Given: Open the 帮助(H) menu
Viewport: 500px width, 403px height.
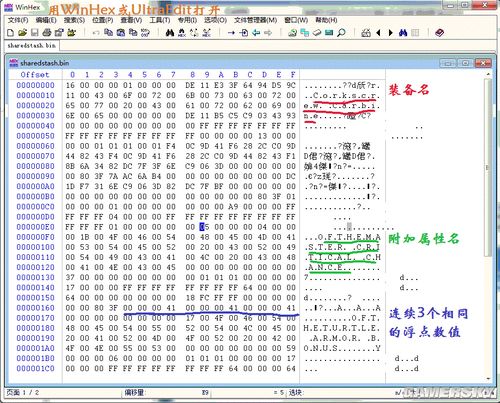Looking at the screenshot, I should click(326, 20).
